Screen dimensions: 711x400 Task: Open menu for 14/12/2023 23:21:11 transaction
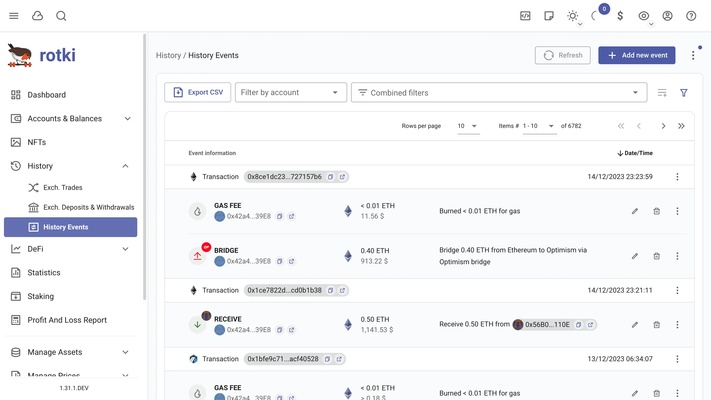(677, 290)
